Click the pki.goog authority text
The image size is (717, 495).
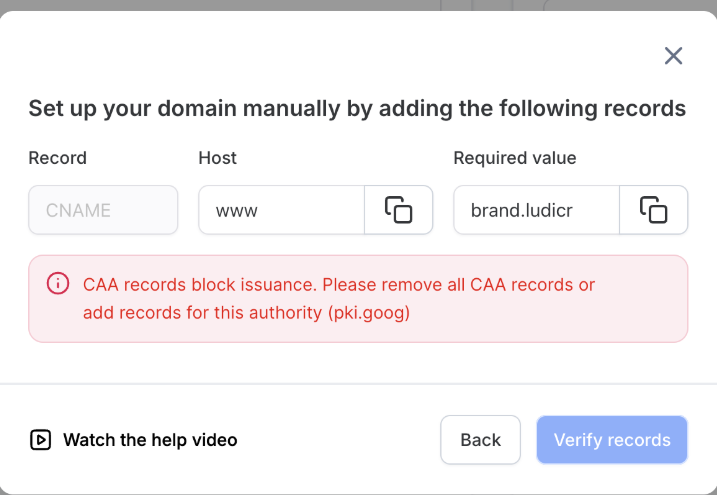369,313
